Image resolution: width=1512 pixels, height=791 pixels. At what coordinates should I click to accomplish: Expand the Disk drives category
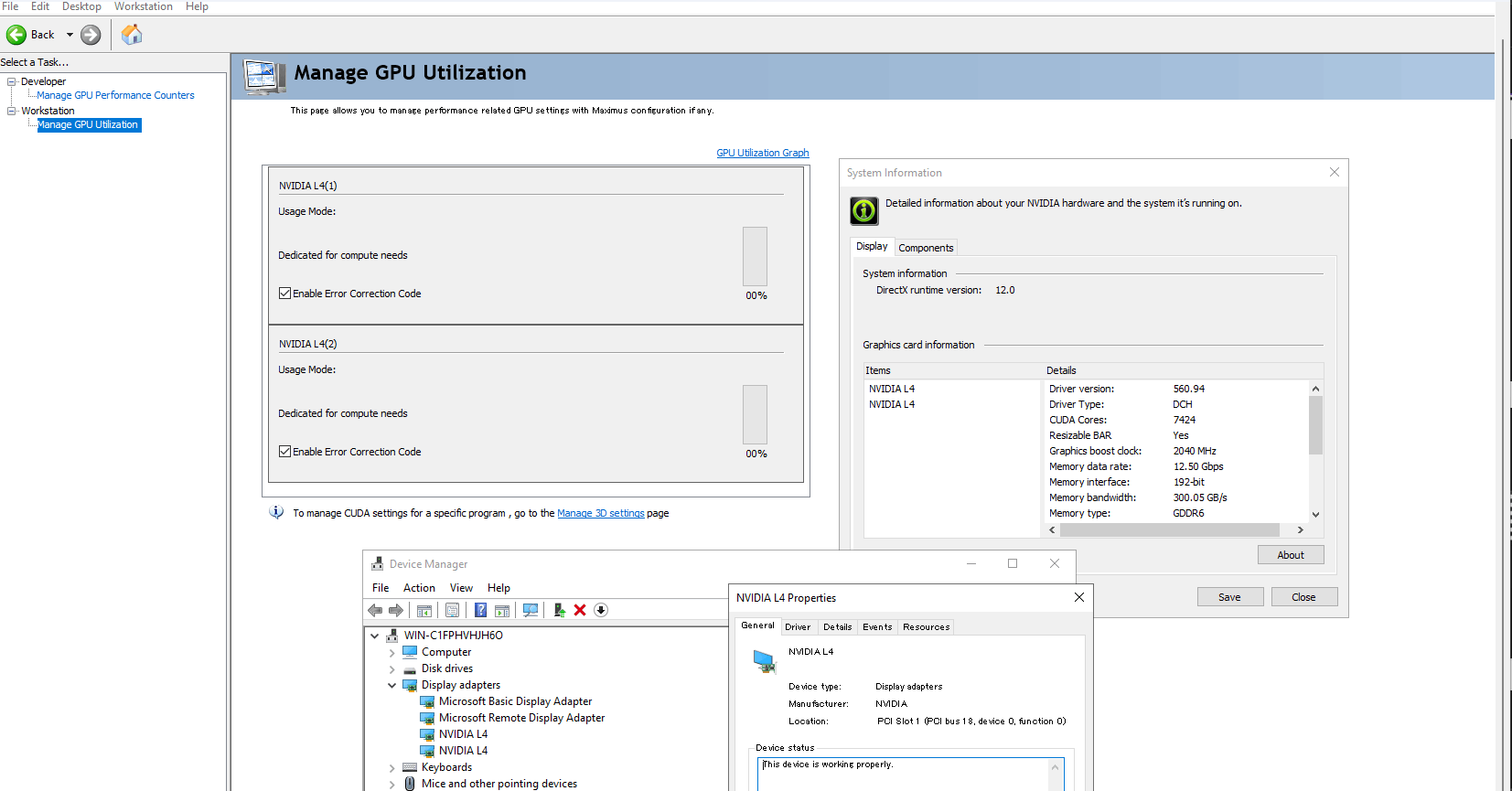coord(391,669)
